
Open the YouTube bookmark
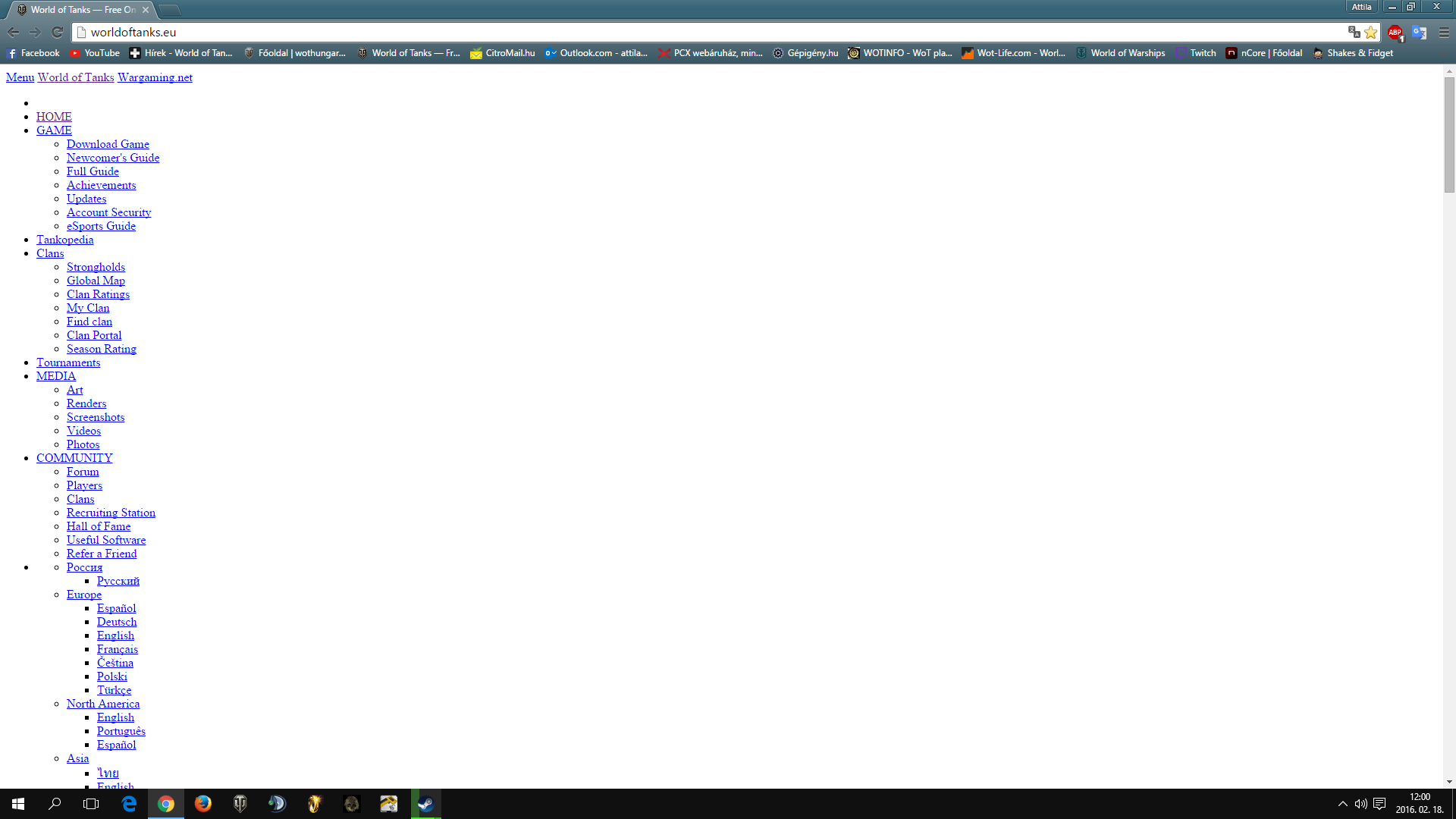[x=95, y=53]
